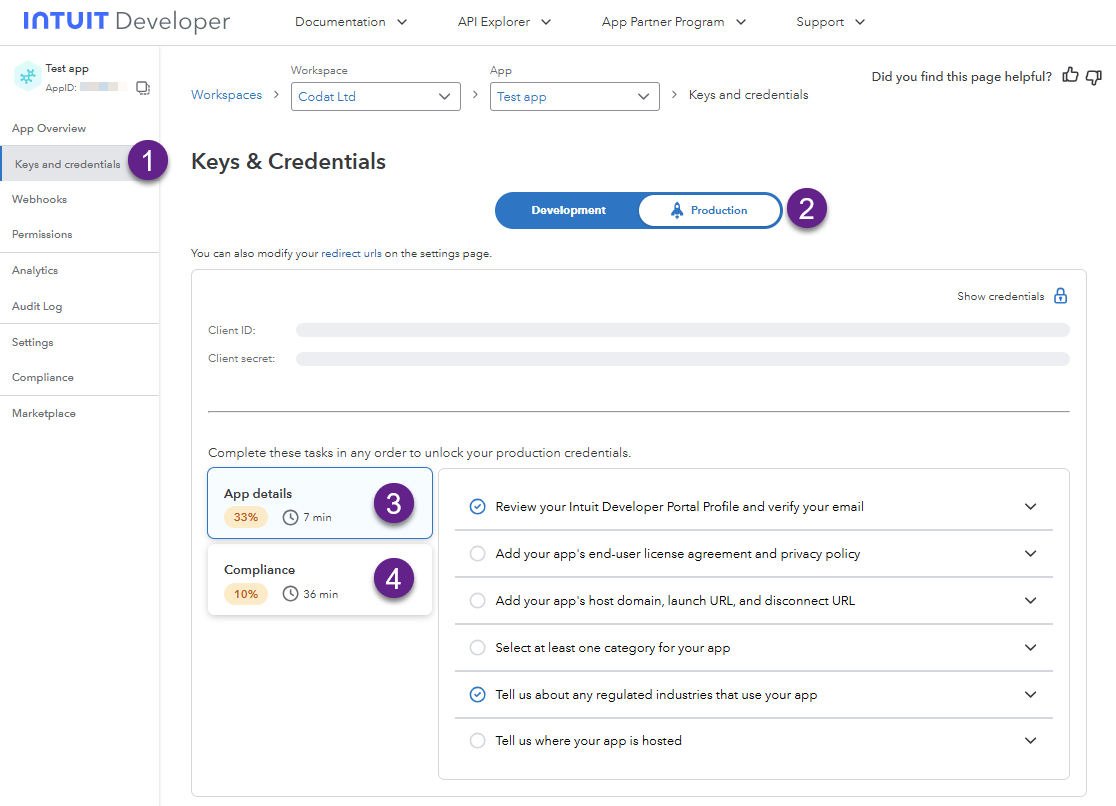Select the app category task circle
This screenshot has height=806, width=1116.
(x=478, y=648)
